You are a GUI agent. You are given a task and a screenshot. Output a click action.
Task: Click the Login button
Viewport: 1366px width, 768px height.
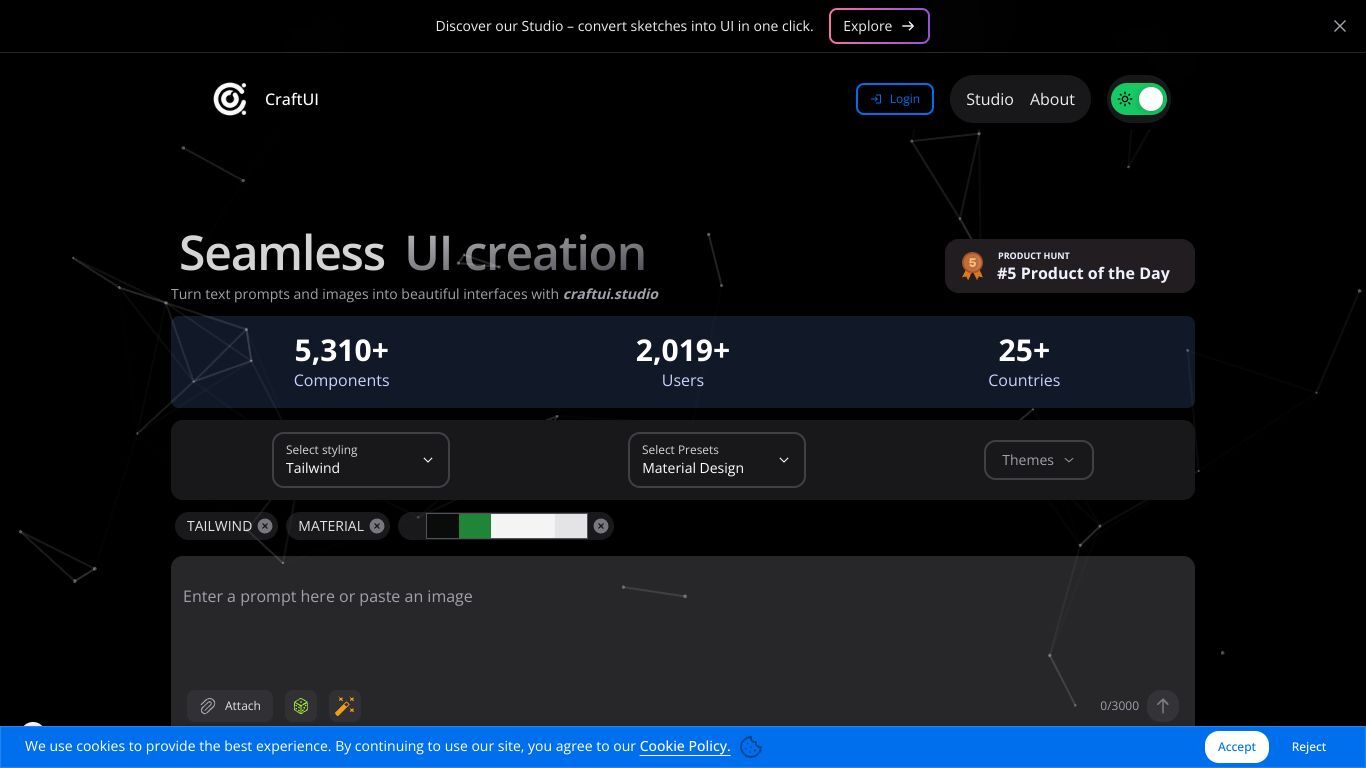895,99
